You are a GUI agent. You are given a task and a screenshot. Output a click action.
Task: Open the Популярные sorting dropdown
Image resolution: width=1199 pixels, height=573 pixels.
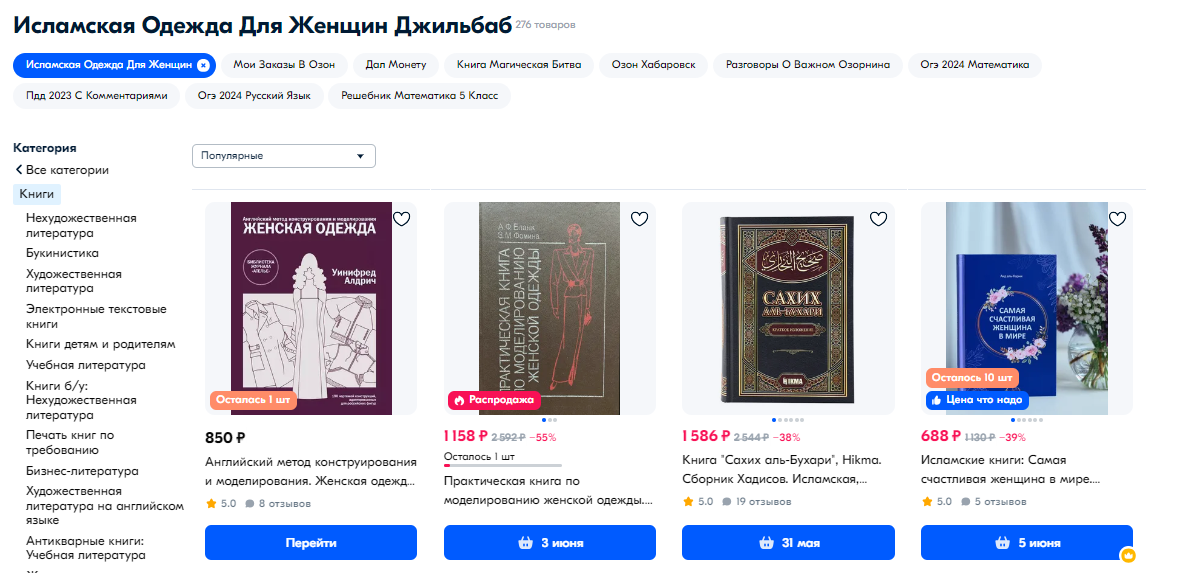point(284,156)
